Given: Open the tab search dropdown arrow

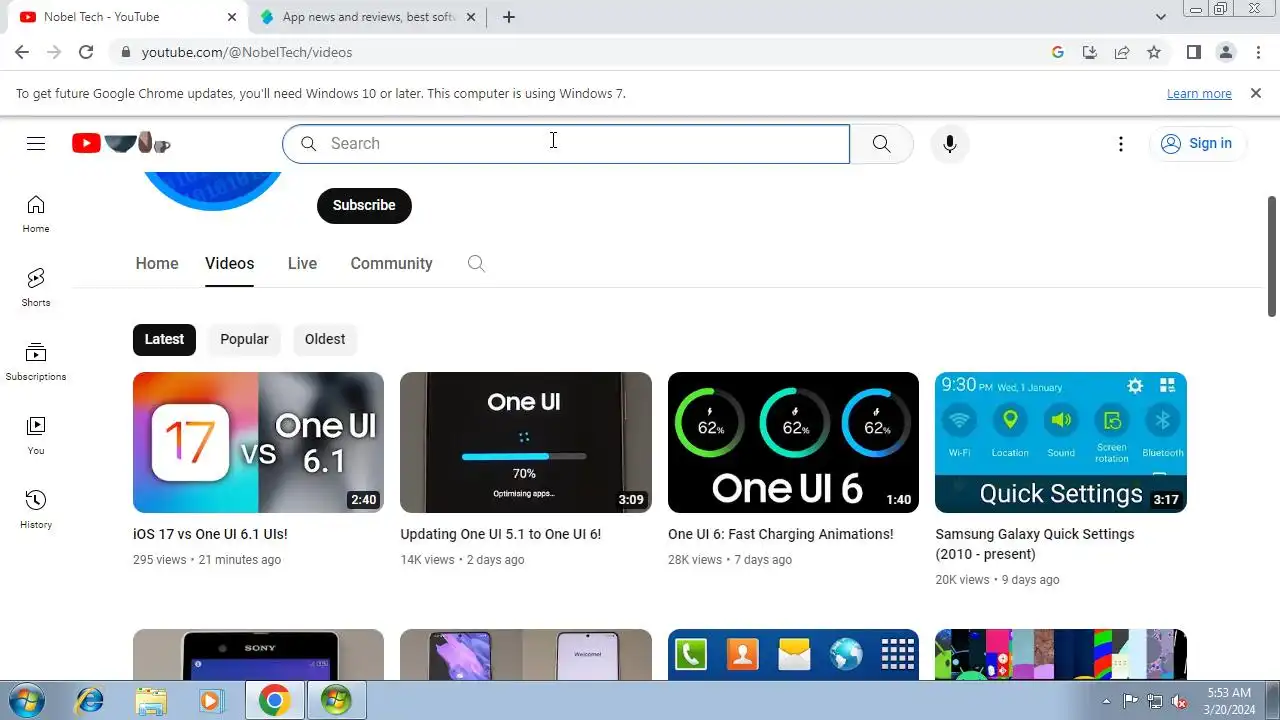Looking at the screenshot, I should pos(1161,17).
